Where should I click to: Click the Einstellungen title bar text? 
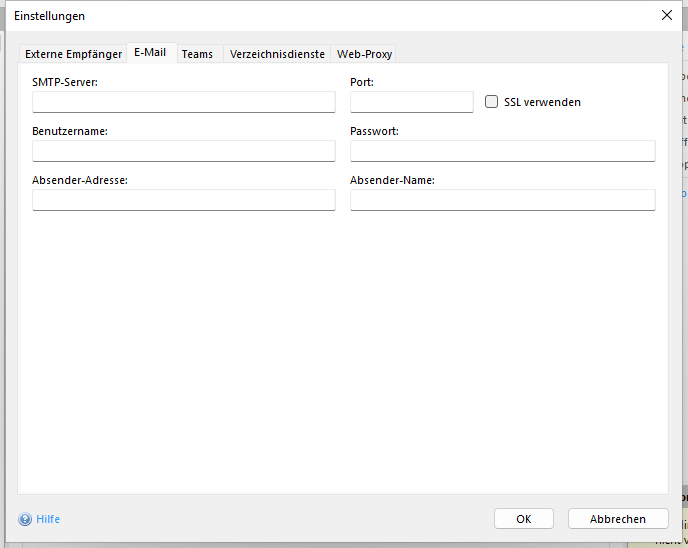[49, 16]
